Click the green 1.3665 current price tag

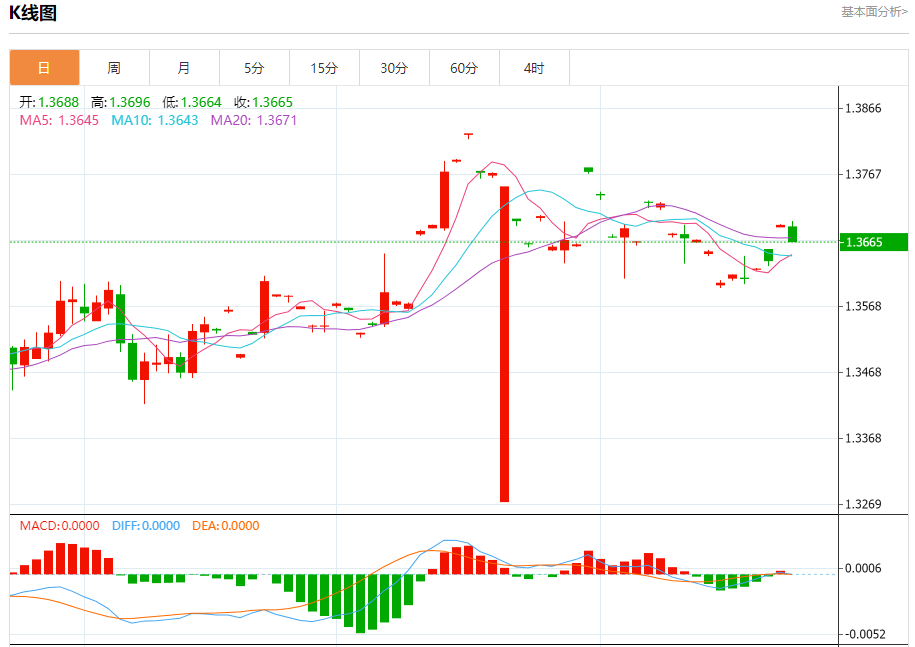pyautogui.click(x=874, y=242)
